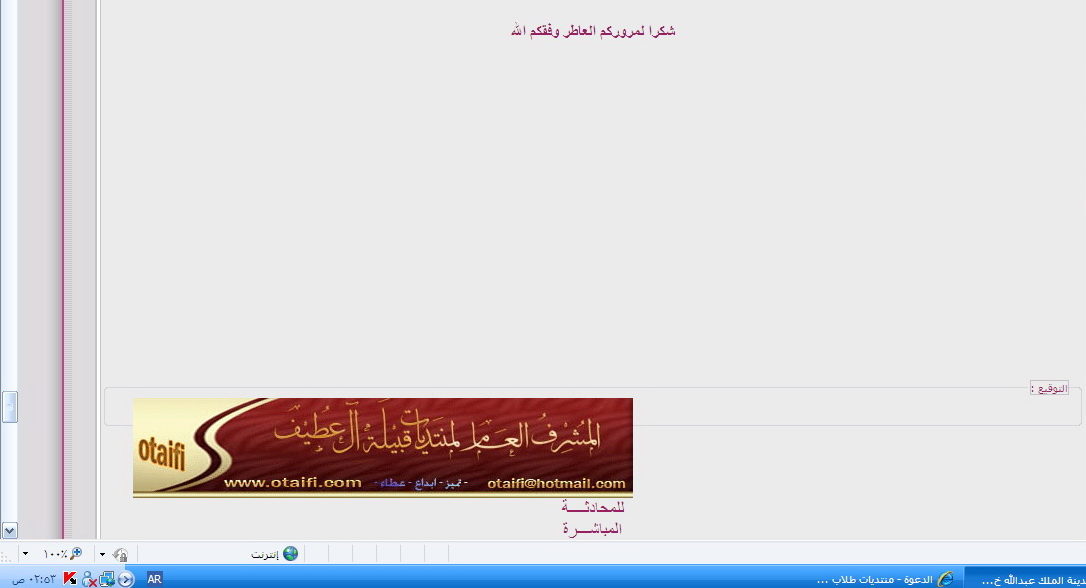The height and width of the screenshot is (588, 1086).
Task: Expand the security options dropdown arrow
Action: pyautogui.click(x=102, y=554)
